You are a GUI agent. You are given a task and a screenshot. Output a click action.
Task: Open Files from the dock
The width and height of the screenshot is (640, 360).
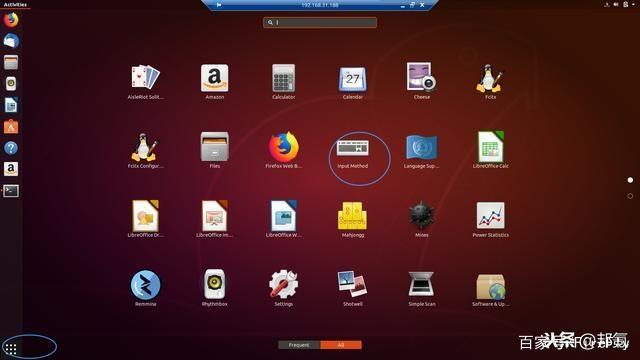coord(11,62)
